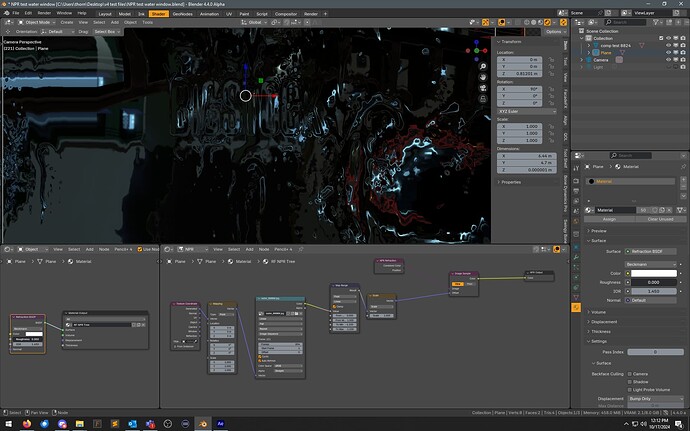
Task: Toggle visibility eye of Camera in outliner
Action: tap(668, 60)
